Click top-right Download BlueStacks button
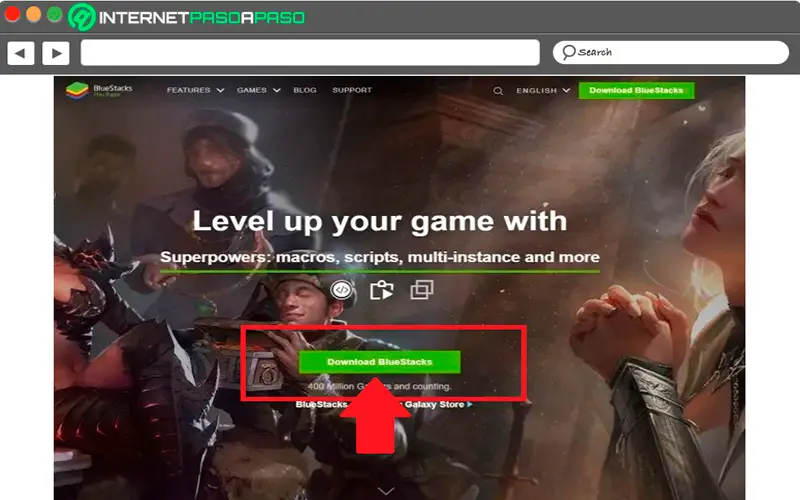 (636, 90)
